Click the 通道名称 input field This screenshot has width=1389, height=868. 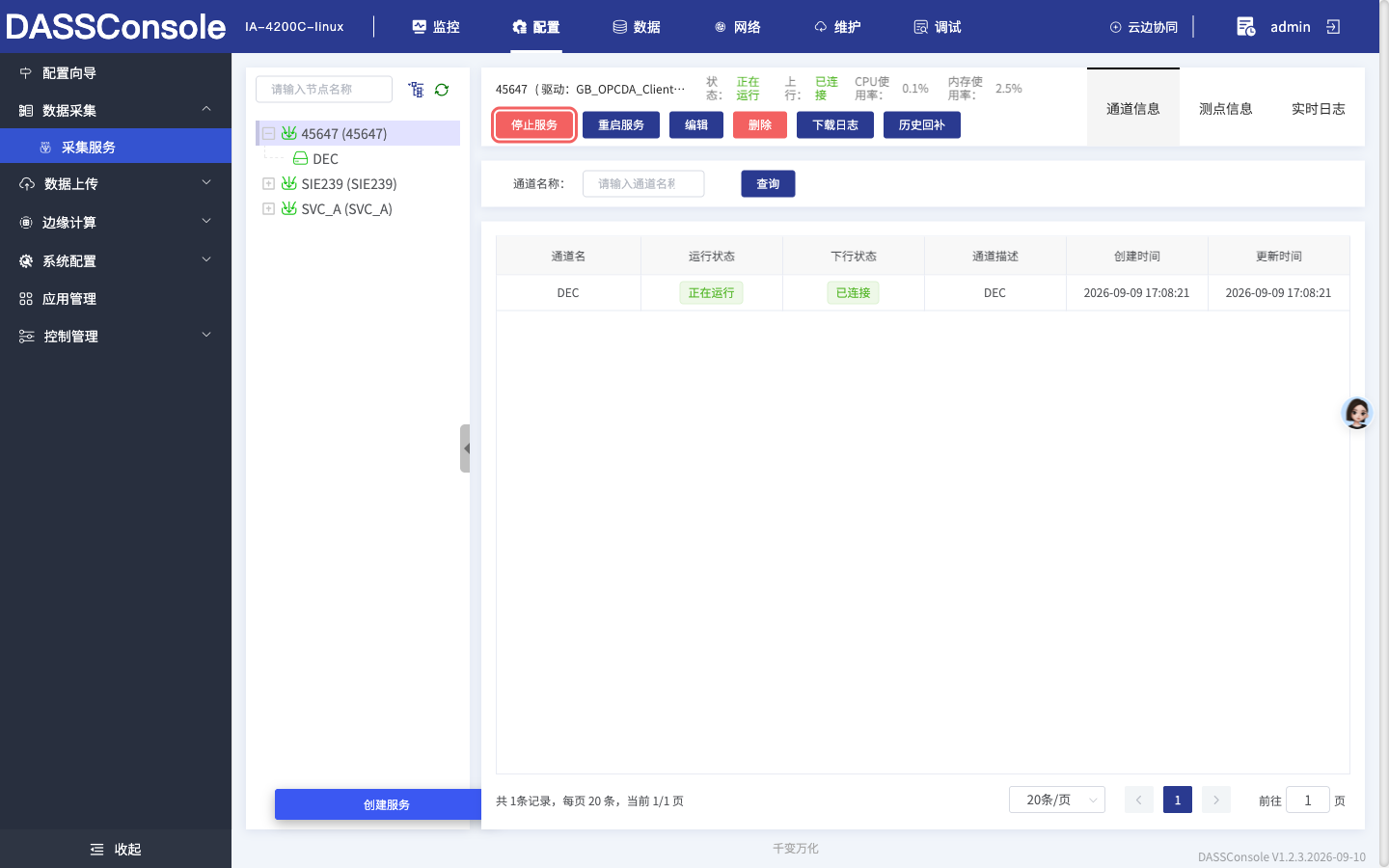pyautogui.click(x=643, y=183)
